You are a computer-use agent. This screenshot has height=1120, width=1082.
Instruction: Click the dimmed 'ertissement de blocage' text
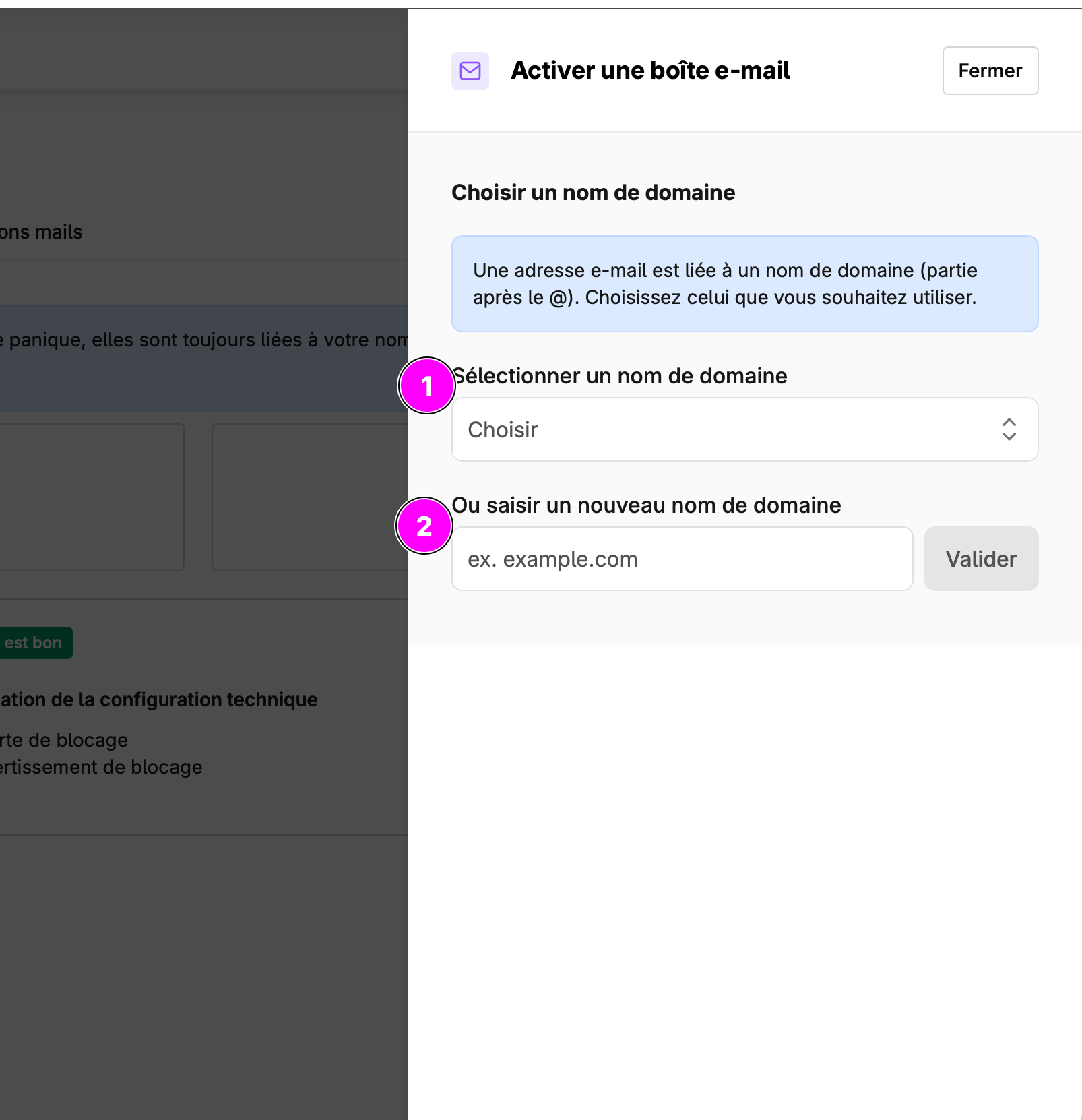tap(101, 767)
